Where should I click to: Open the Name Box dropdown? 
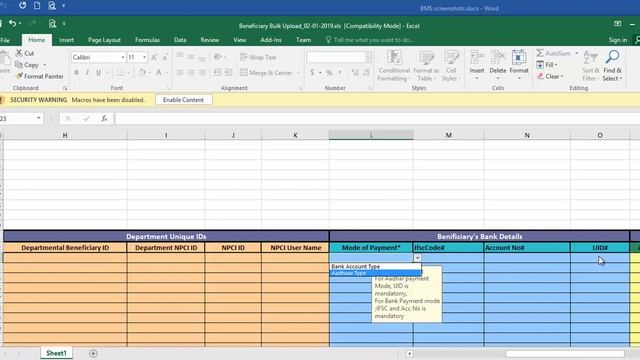[x=38, y=118]
